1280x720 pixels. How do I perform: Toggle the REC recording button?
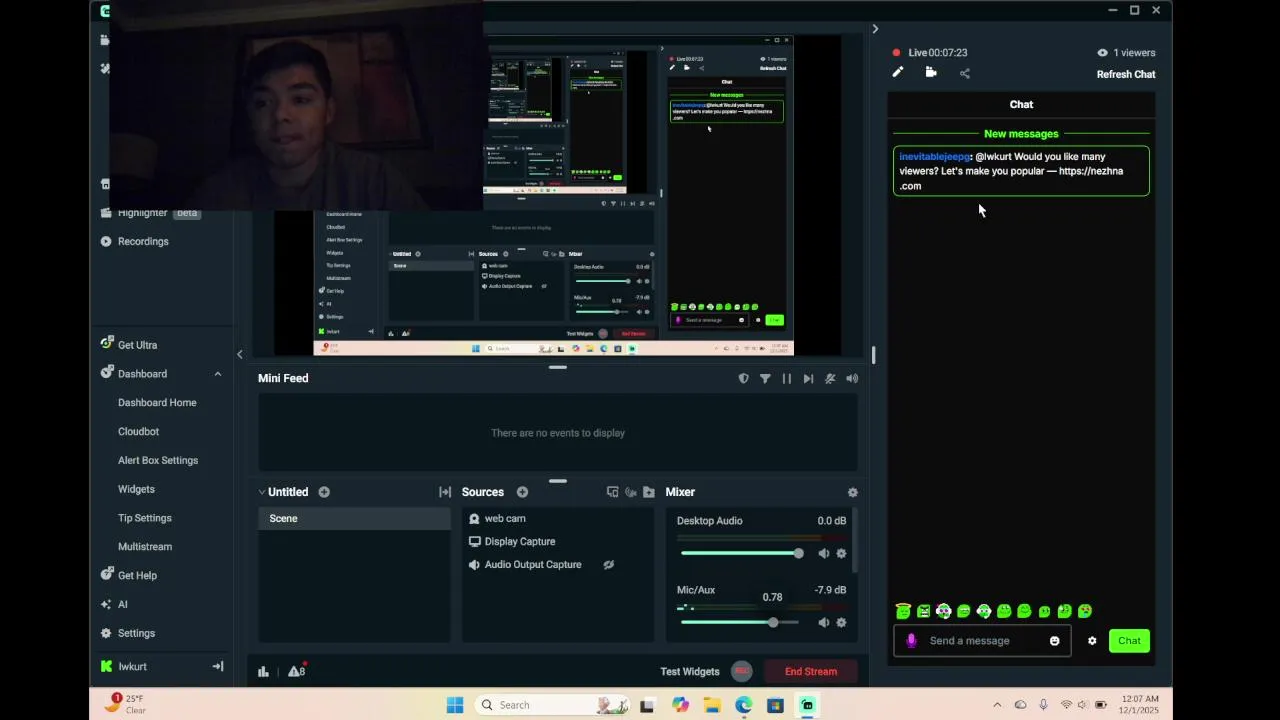click(x=741, y=671)
